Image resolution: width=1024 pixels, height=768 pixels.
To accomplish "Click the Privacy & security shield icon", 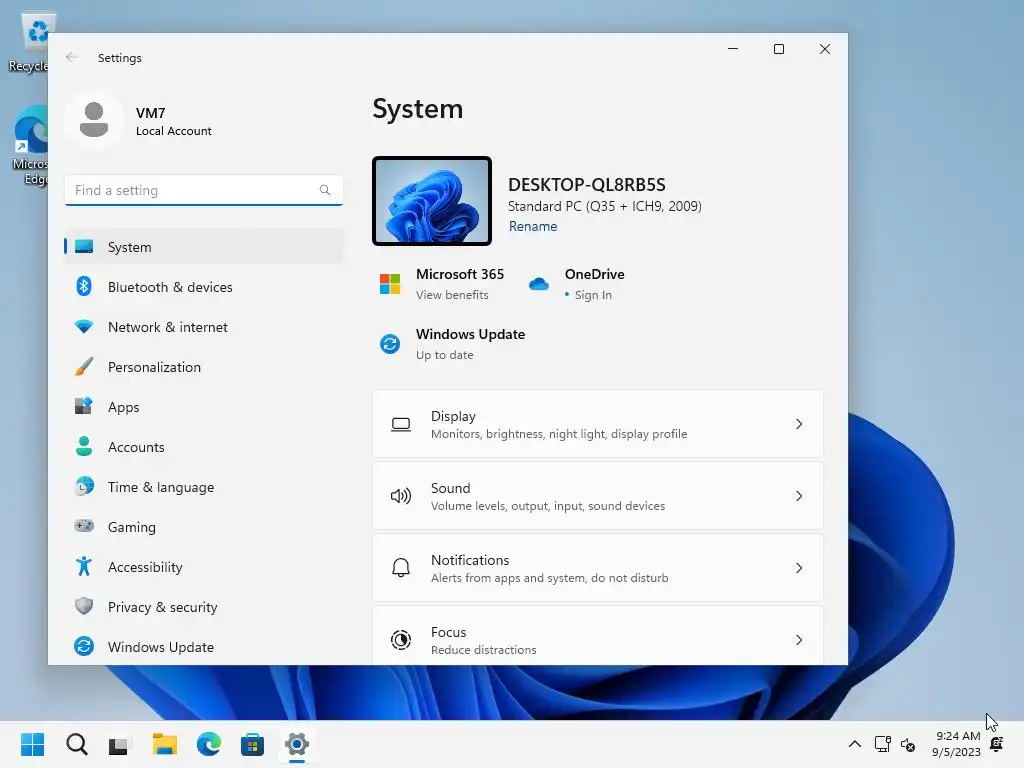I will coord(84,606).
